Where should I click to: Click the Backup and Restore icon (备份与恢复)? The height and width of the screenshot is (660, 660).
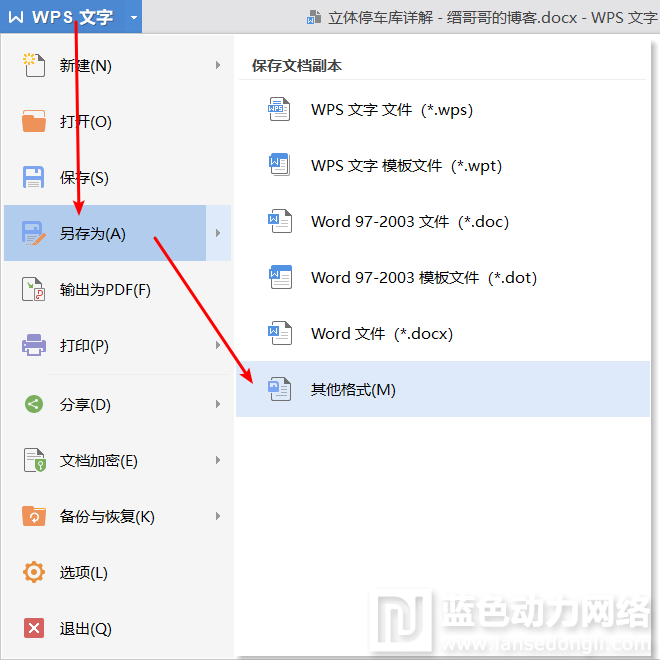coord(34,517)
